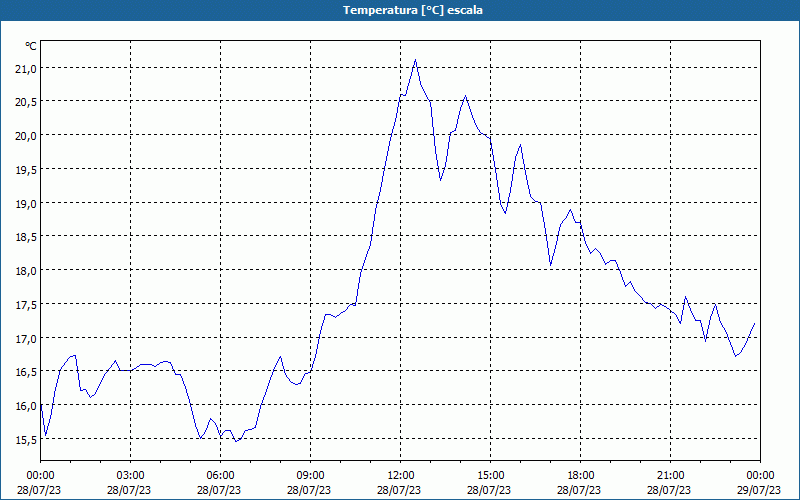Image resolution: width=800 pixels, height=500 pixels.
Task: Select the °C unit label
Action: point(31,46)
